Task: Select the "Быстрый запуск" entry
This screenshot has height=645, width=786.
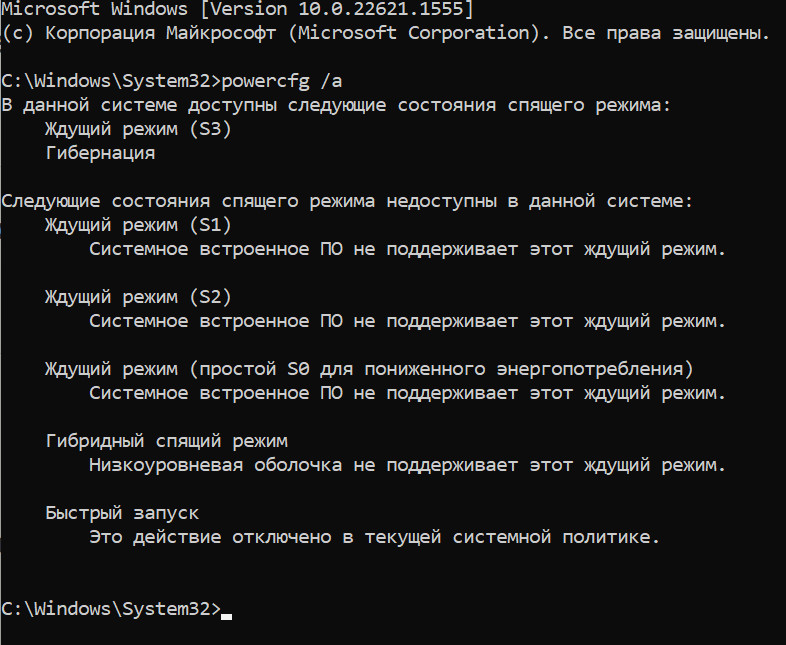Action: point(122,513)
